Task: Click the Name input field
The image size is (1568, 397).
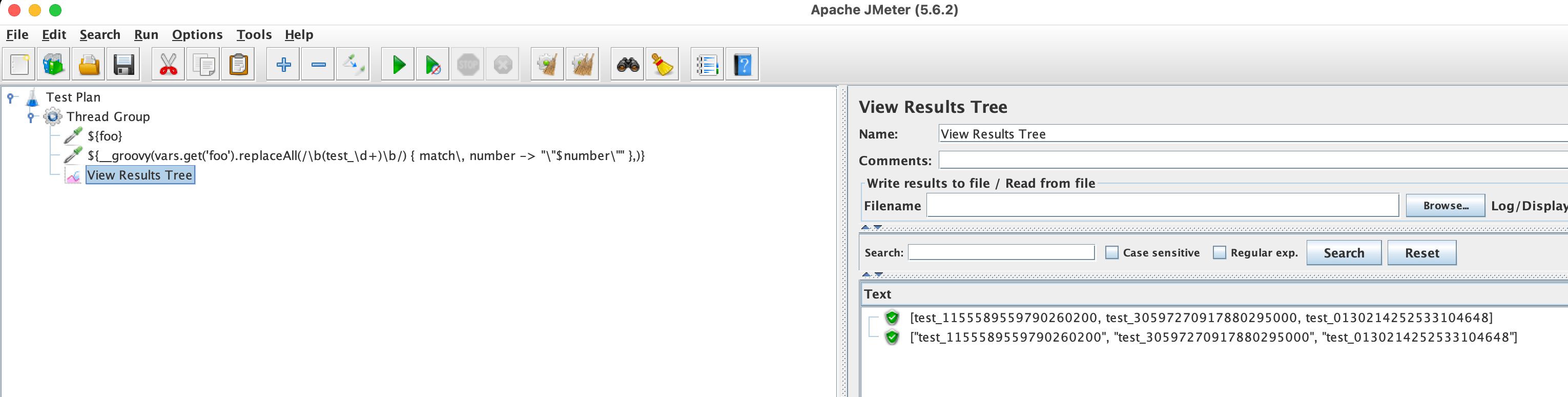Action: click(1253, 134)
